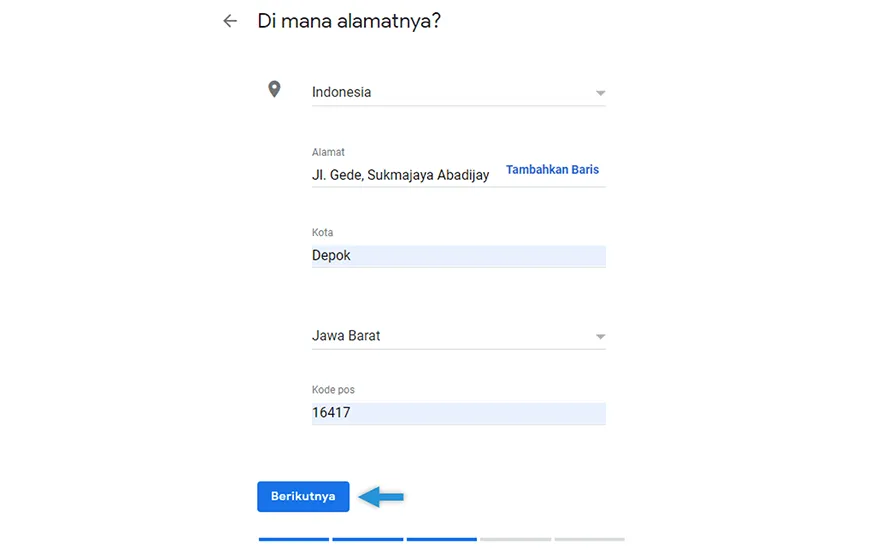Expand the country dropdown arrow
The height and width of the screenshot is (551, 889).
click(600, 93)
